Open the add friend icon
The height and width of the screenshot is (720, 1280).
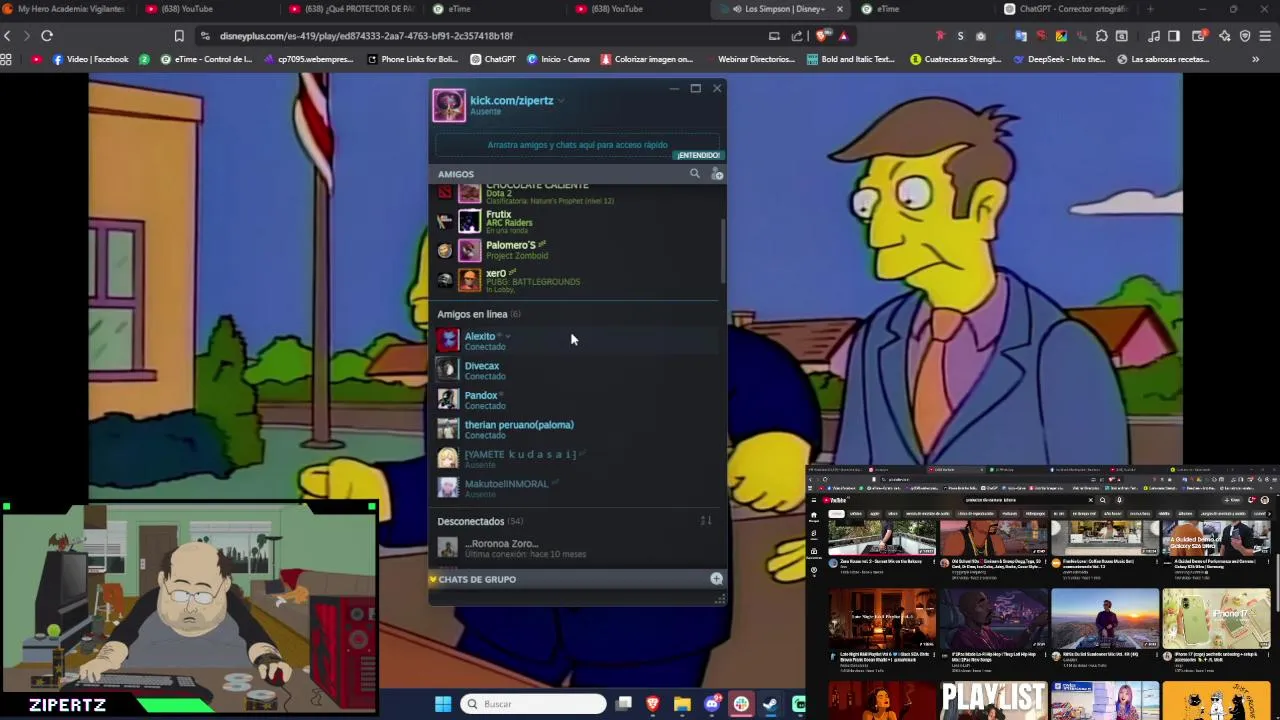click(716, 174)
